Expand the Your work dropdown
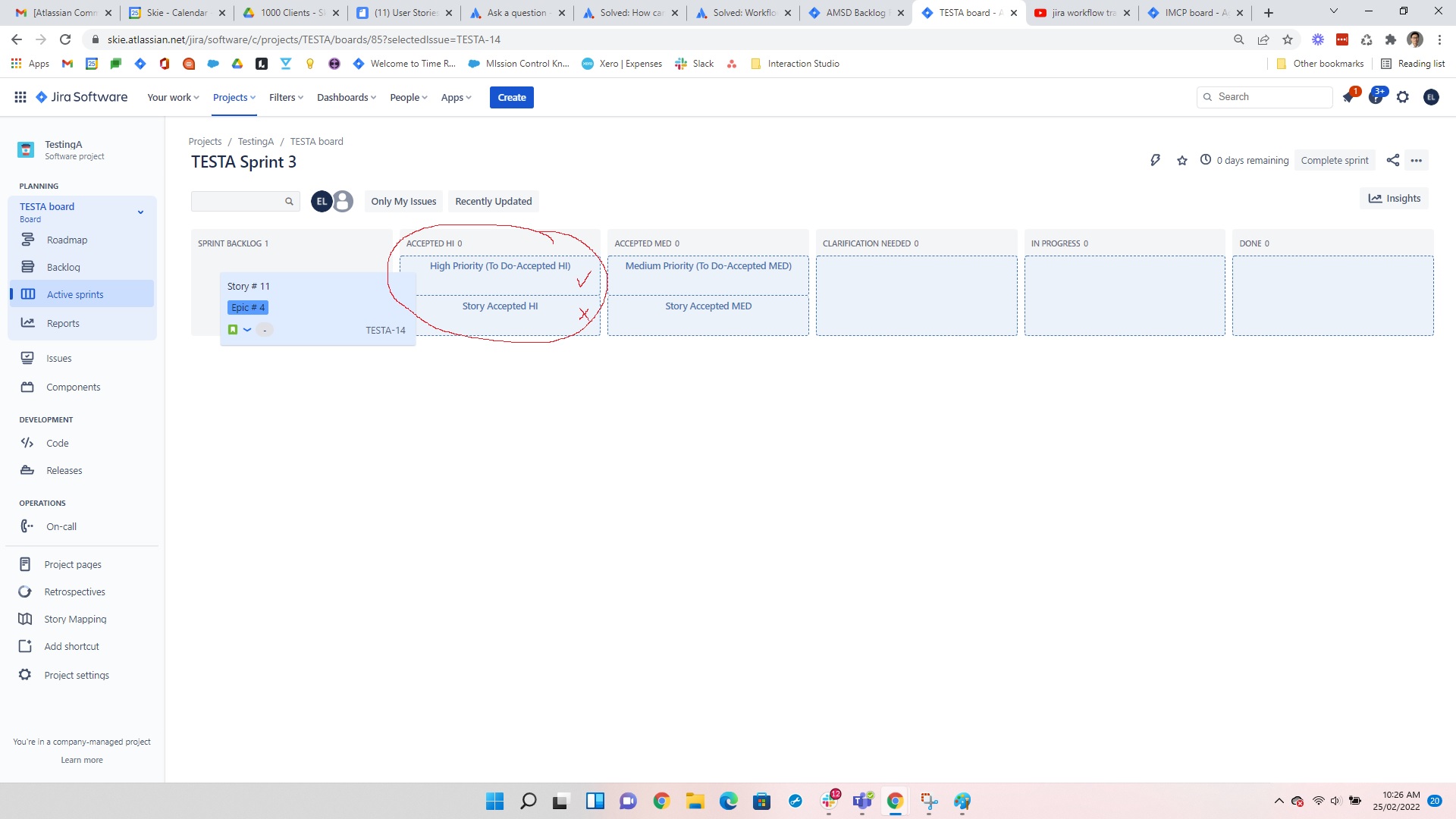The image size is (1456, 819). [173, 97]
